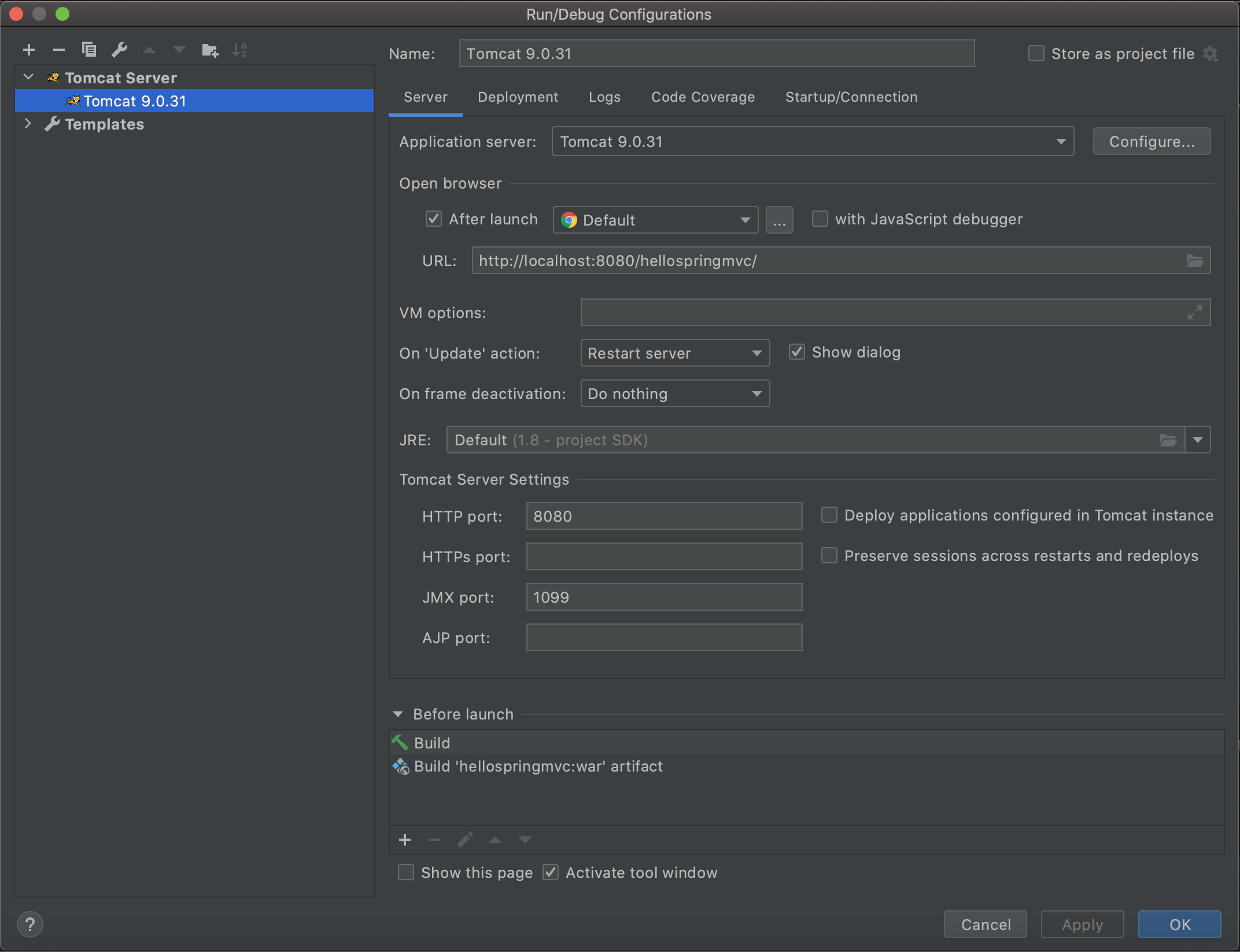Viewport: 1240px width, 952px height.
Task: Click the sort configurations alphabetically icon
Action: click(x=239, y=50)
